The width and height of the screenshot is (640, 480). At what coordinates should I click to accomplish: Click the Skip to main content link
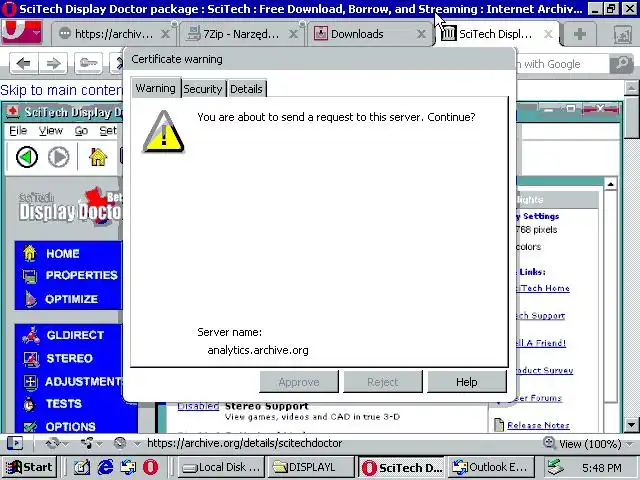click(x=61, y=90)
